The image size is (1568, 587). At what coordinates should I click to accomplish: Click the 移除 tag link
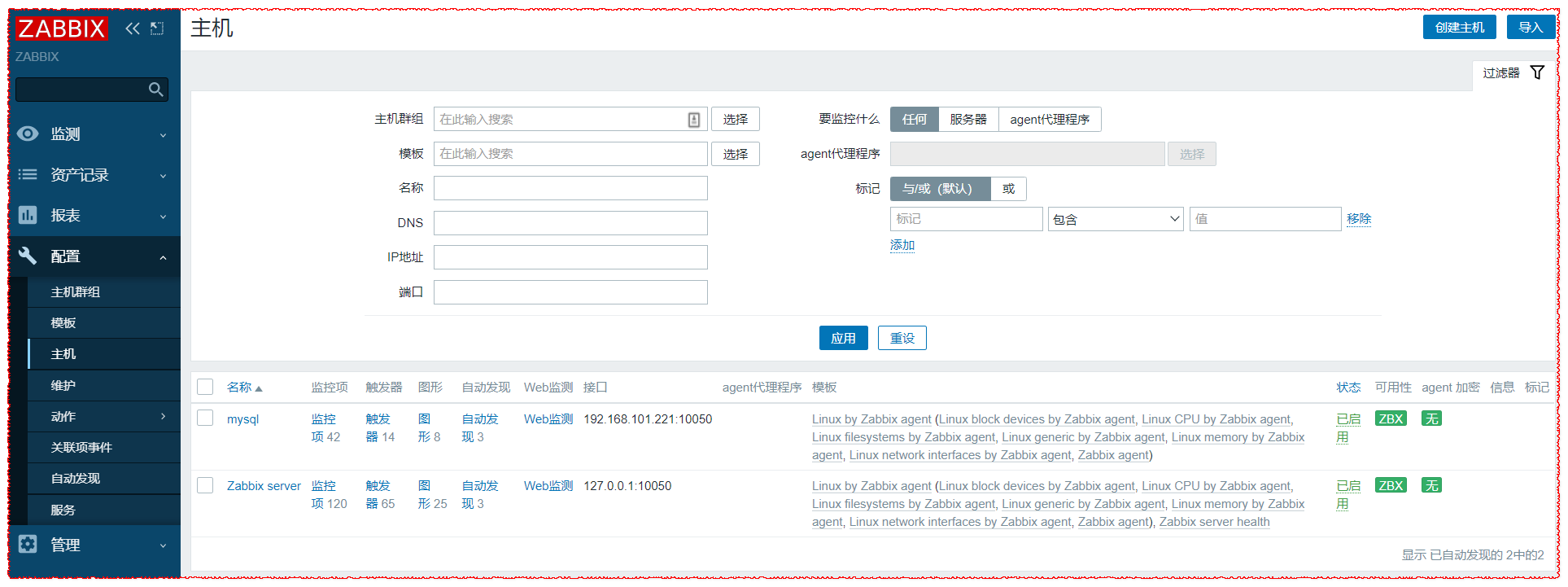[x=1359, y=218]
